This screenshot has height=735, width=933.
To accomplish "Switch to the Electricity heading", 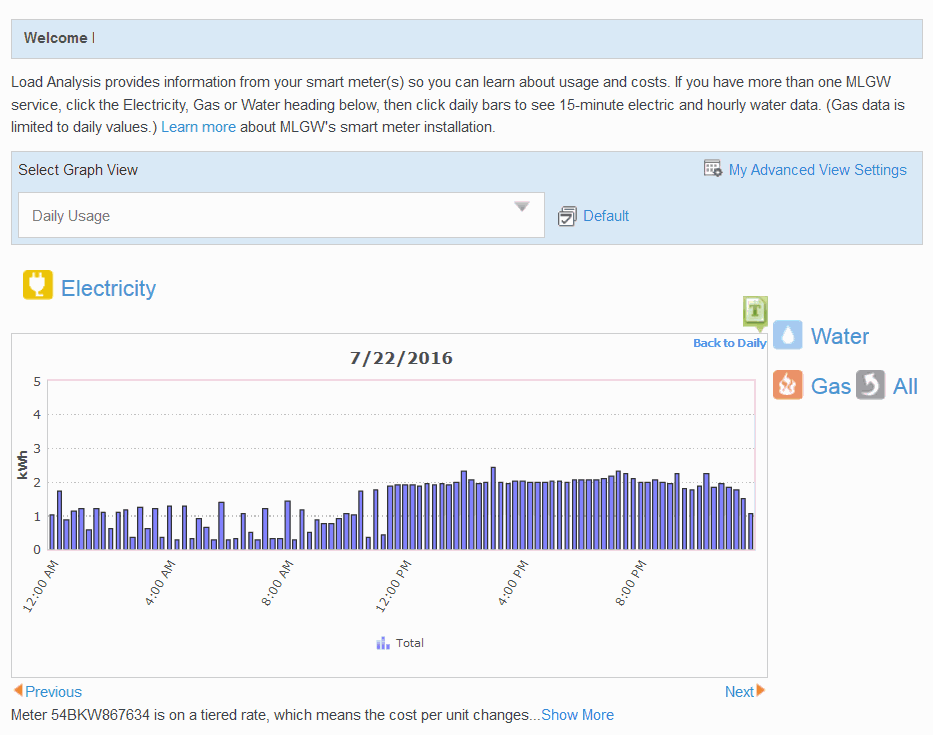I will click(108, 289).
